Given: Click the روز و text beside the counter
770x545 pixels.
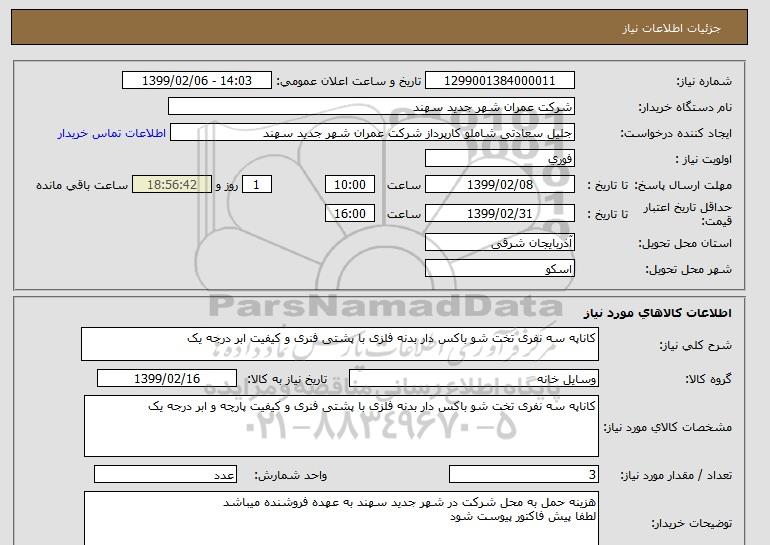Looking at the screenshot, I should pyautogui.click(x=227, y=185).
